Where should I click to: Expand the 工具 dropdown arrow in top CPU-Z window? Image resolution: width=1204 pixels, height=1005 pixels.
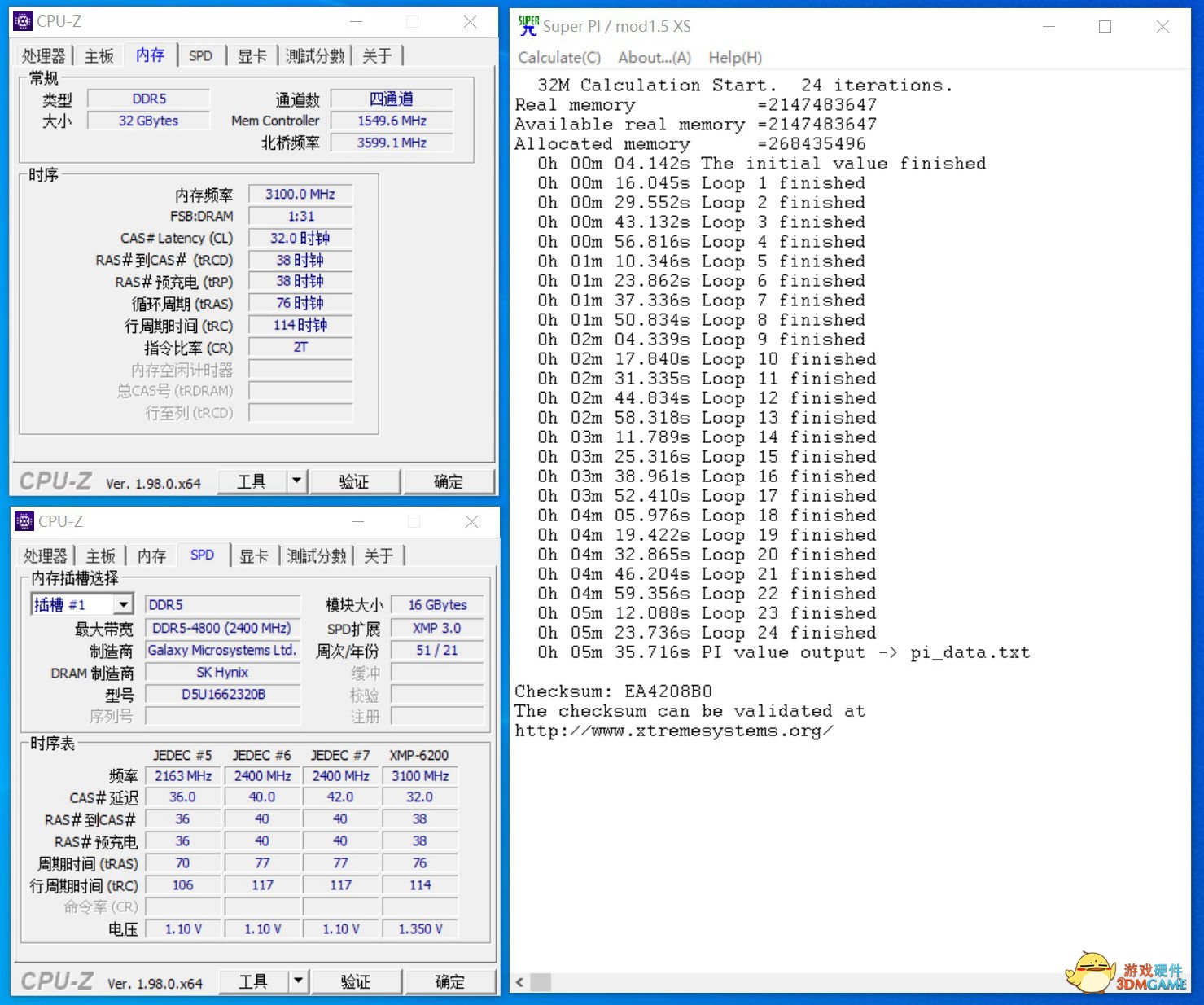296,481
